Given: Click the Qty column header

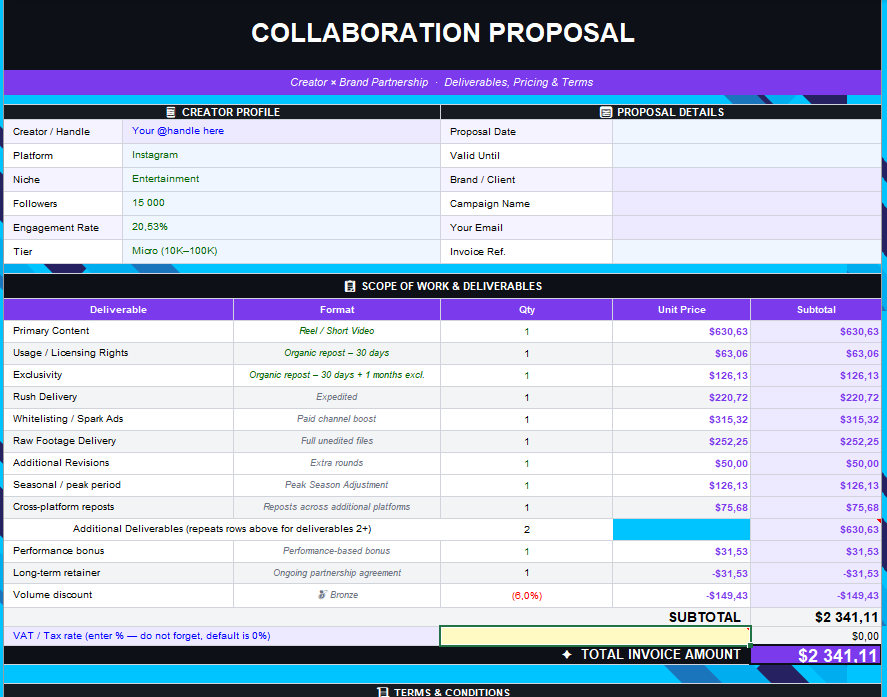Looking at the screenshot, I should pyautogui.click(x=527, y=309).
